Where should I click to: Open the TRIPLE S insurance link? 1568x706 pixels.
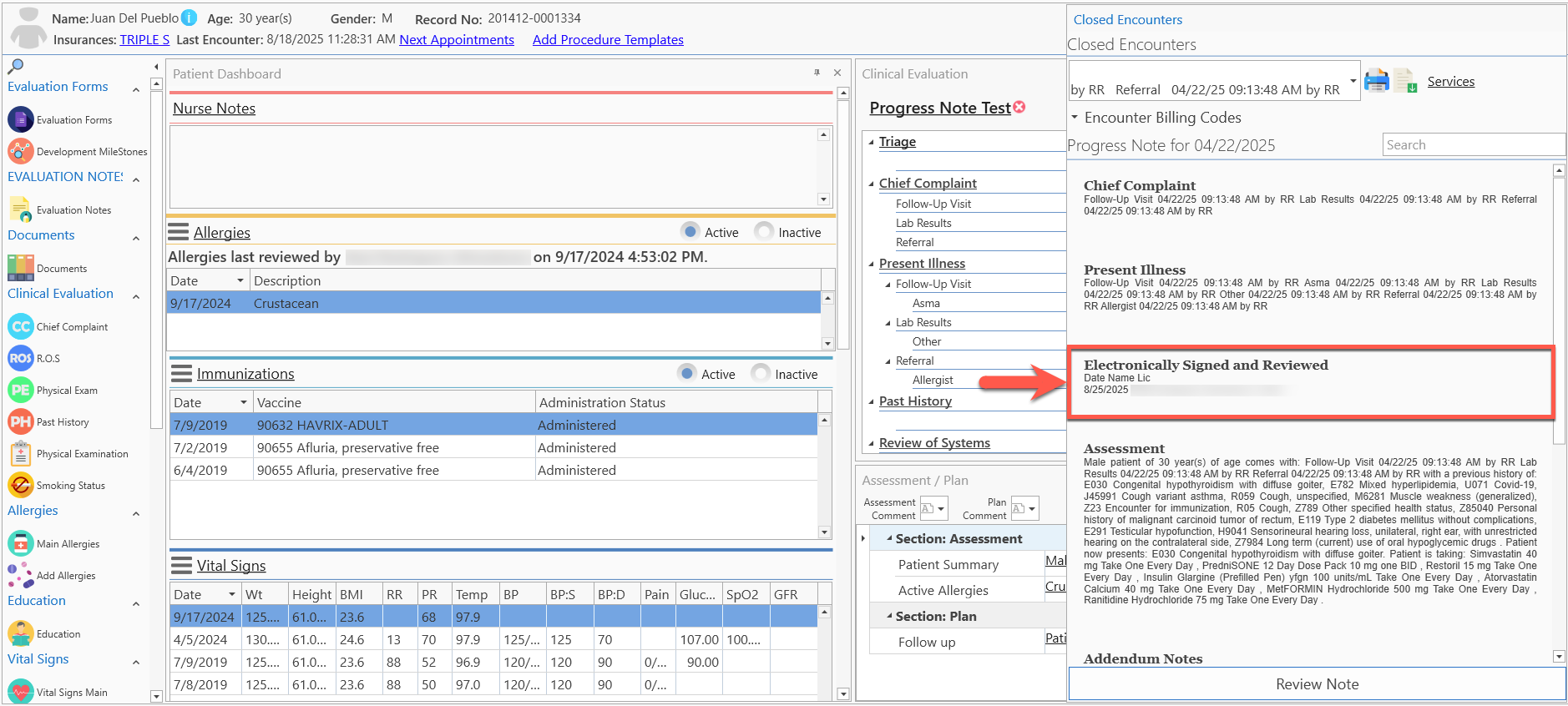tap(144, 39)
